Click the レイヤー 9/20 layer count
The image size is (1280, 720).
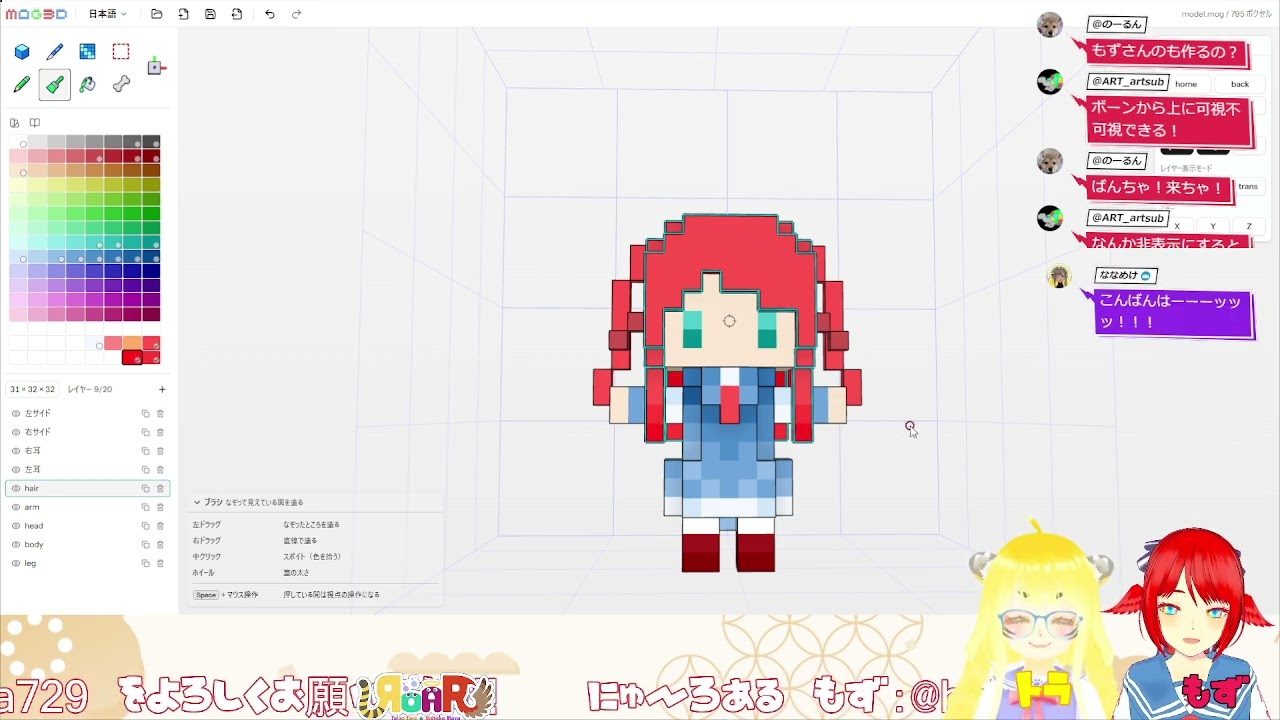coord(90,389)
